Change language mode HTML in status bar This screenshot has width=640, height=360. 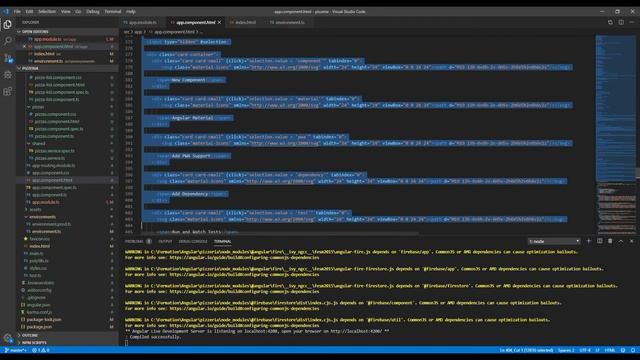[x=610, y=350]
